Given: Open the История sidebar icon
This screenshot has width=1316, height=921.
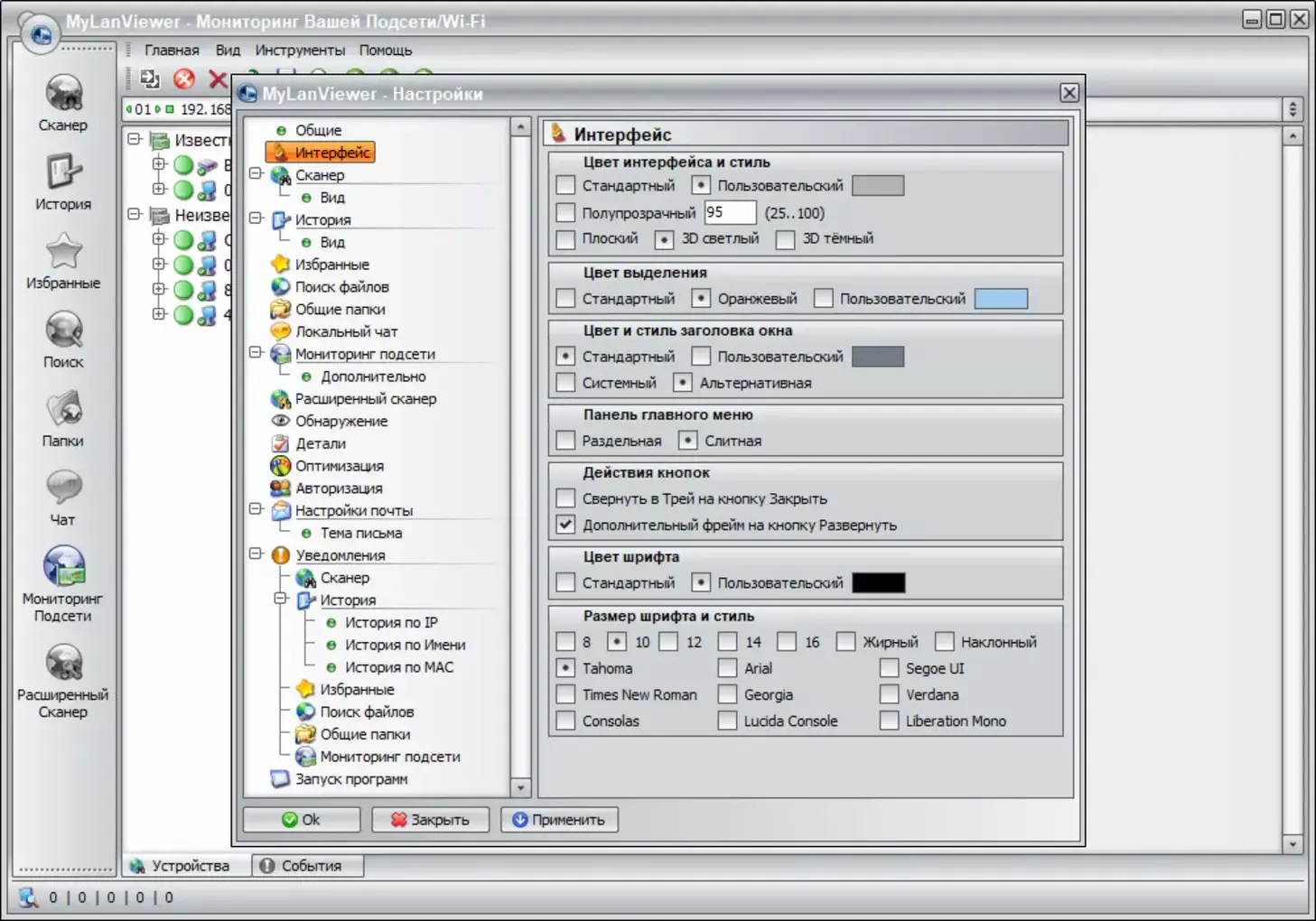Looking at the screenshot, I should 63,172.
